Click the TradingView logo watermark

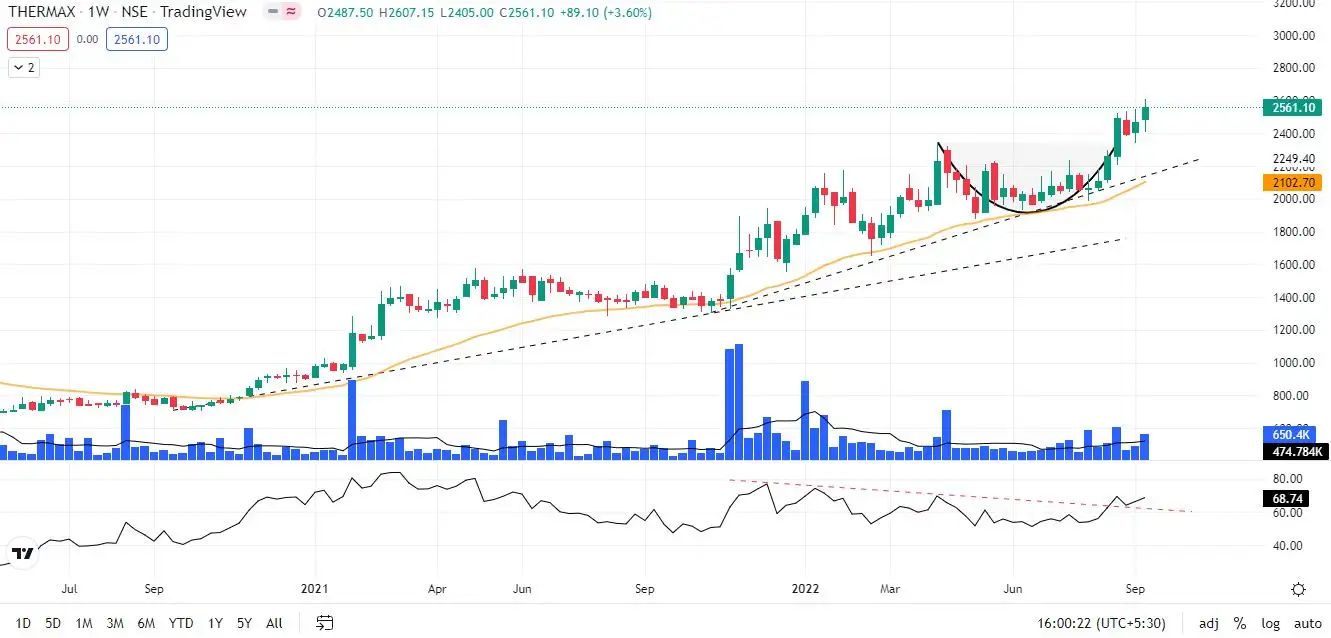[x=23, y=552]
